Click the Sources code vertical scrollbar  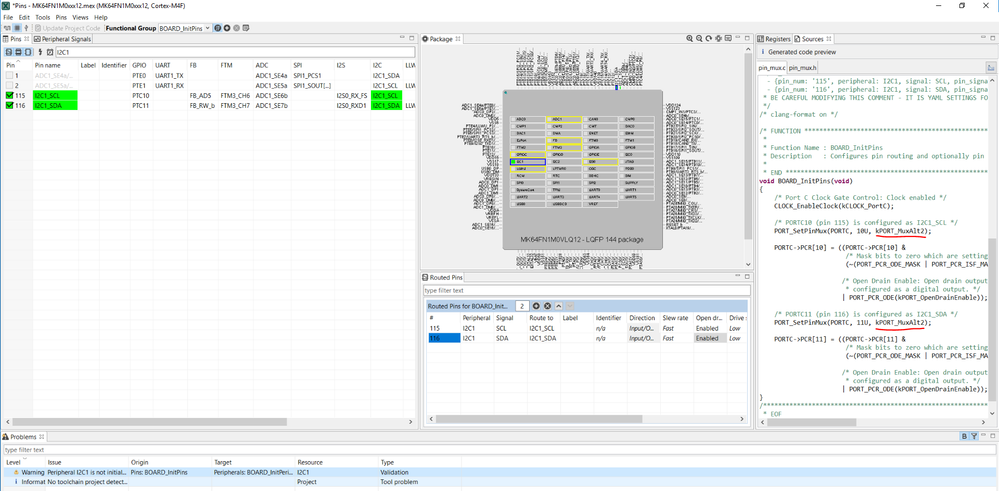[x=992, y=318]
